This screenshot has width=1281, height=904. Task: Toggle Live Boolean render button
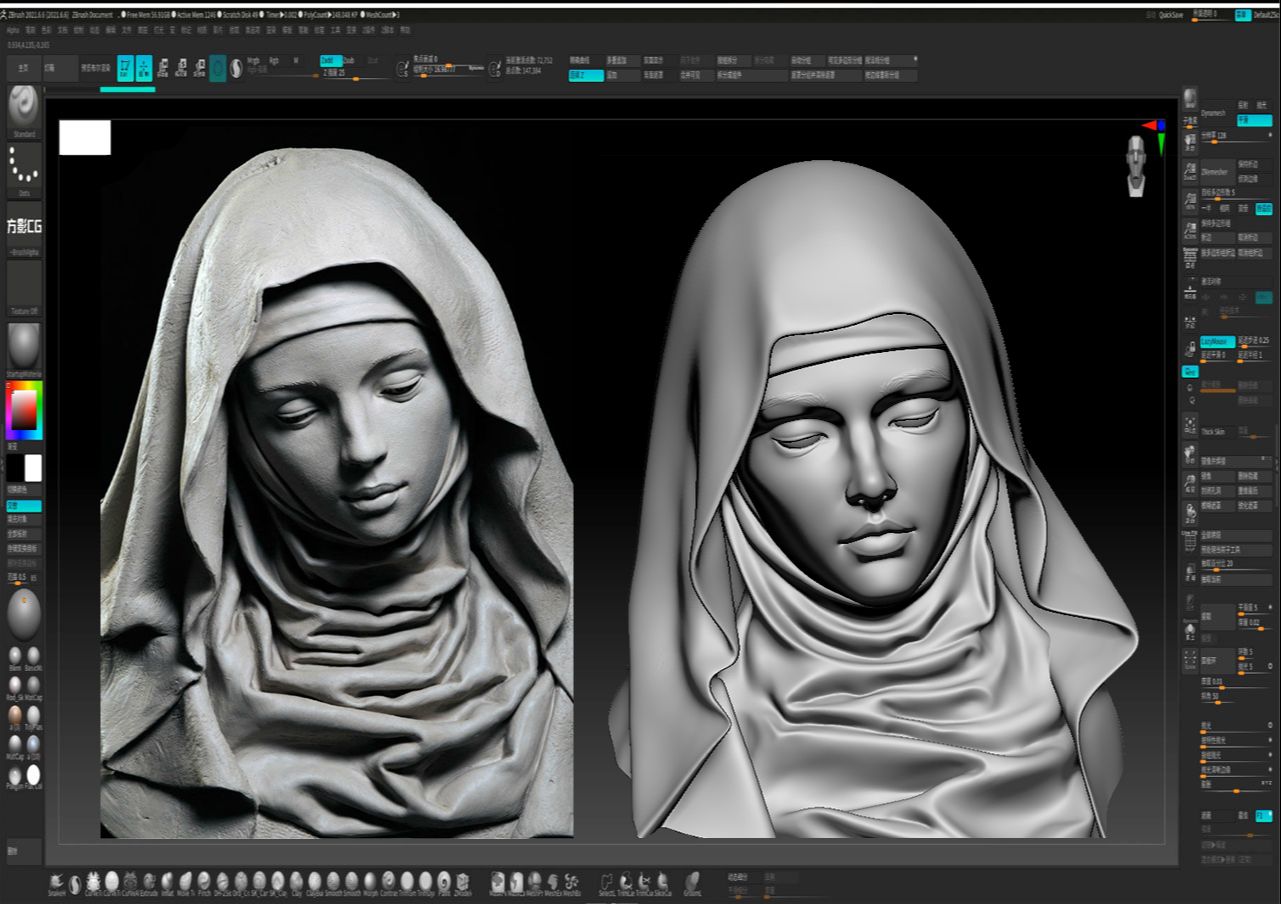(95, 68)
